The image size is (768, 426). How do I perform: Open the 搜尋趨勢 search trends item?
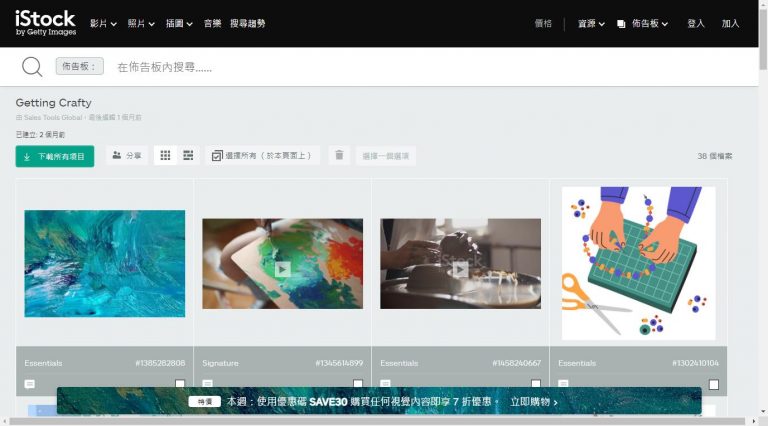tap(248, 24)
